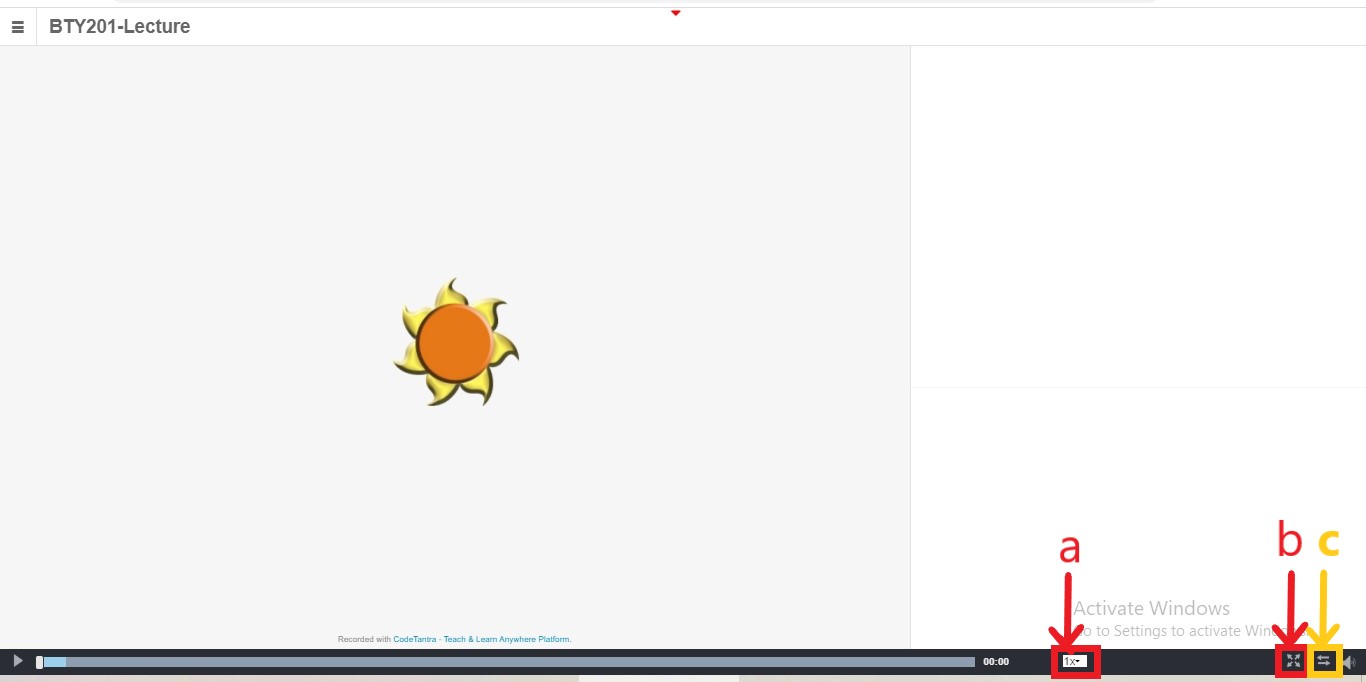
Task: Play the lecture recording
Action: pyautogui.click(x=17, y=661)
